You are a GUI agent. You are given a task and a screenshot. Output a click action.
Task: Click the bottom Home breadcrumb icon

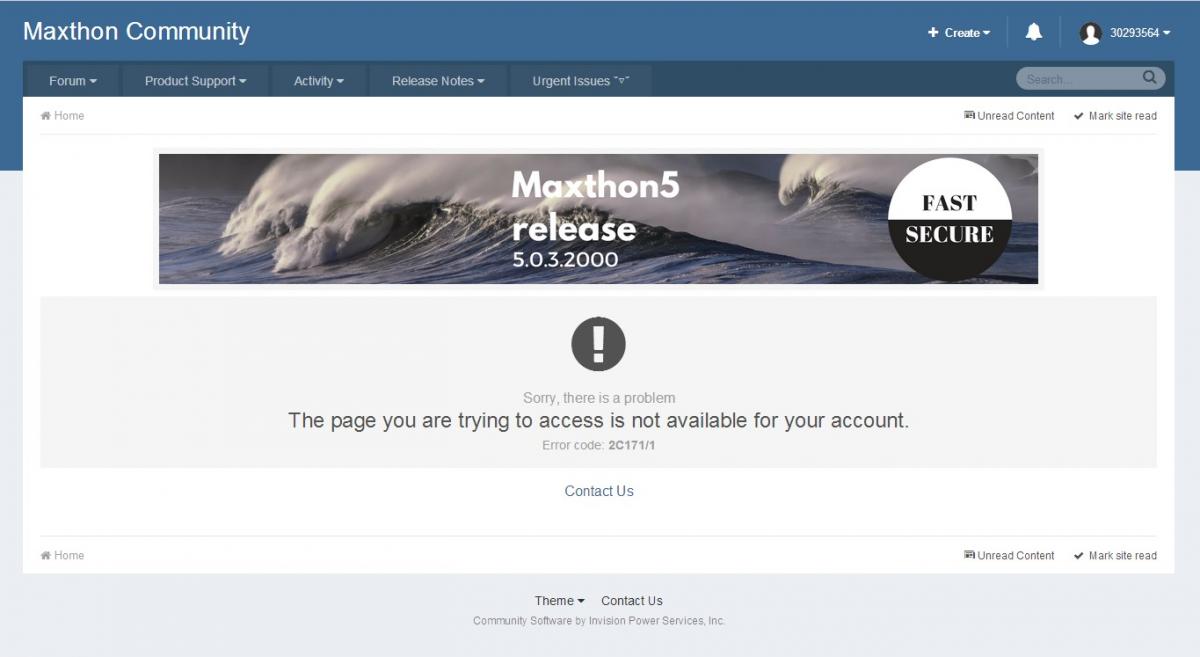[45, 556]
